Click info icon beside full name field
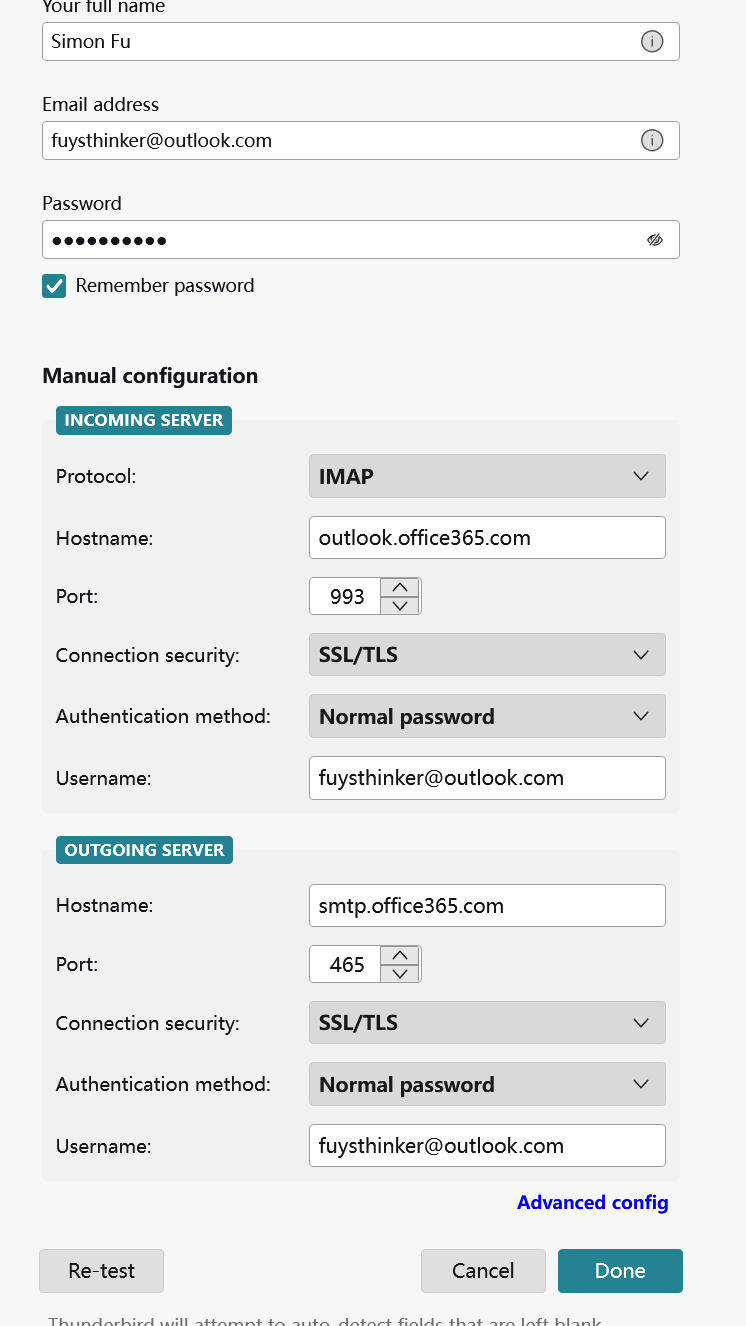The width and height of the screenshot is (746, 1326). pos(652,41)
